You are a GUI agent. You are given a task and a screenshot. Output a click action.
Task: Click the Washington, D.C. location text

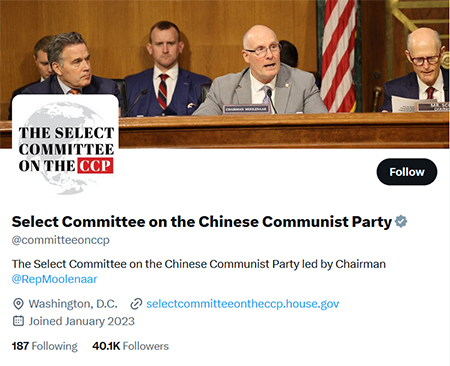[x=73, y=304]
